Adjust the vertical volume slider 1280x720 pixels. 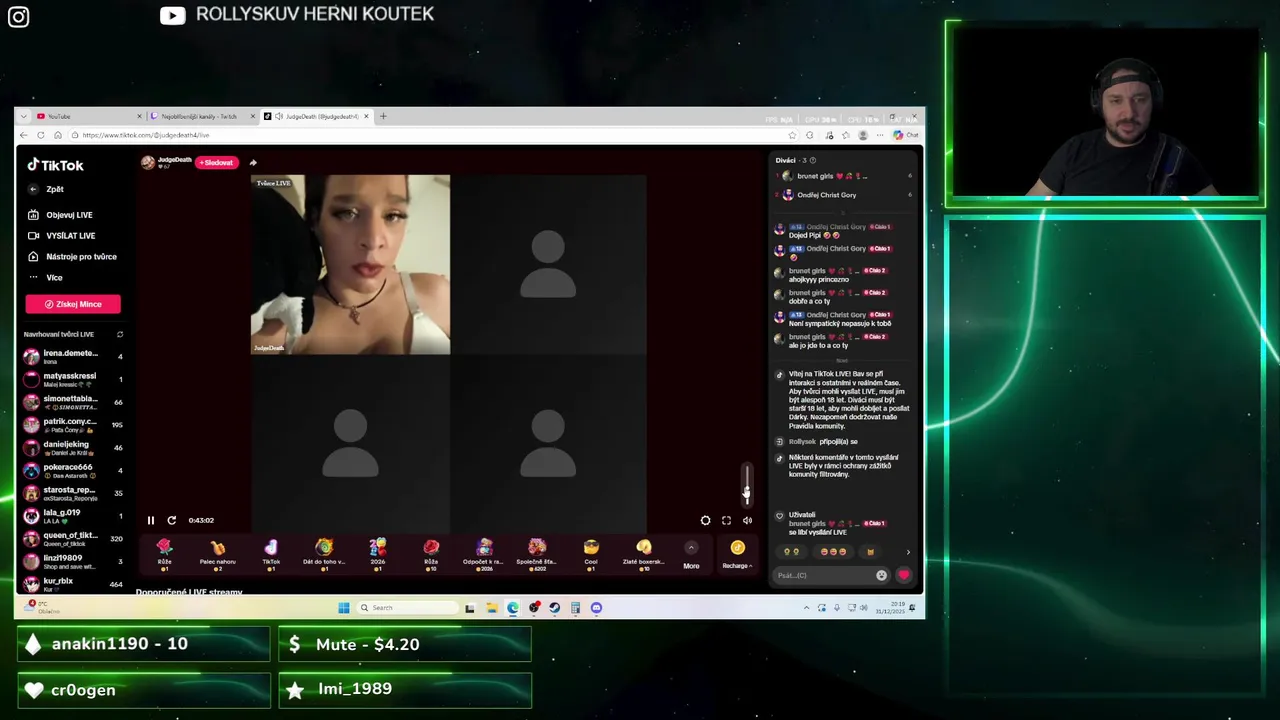pos(746,484)
